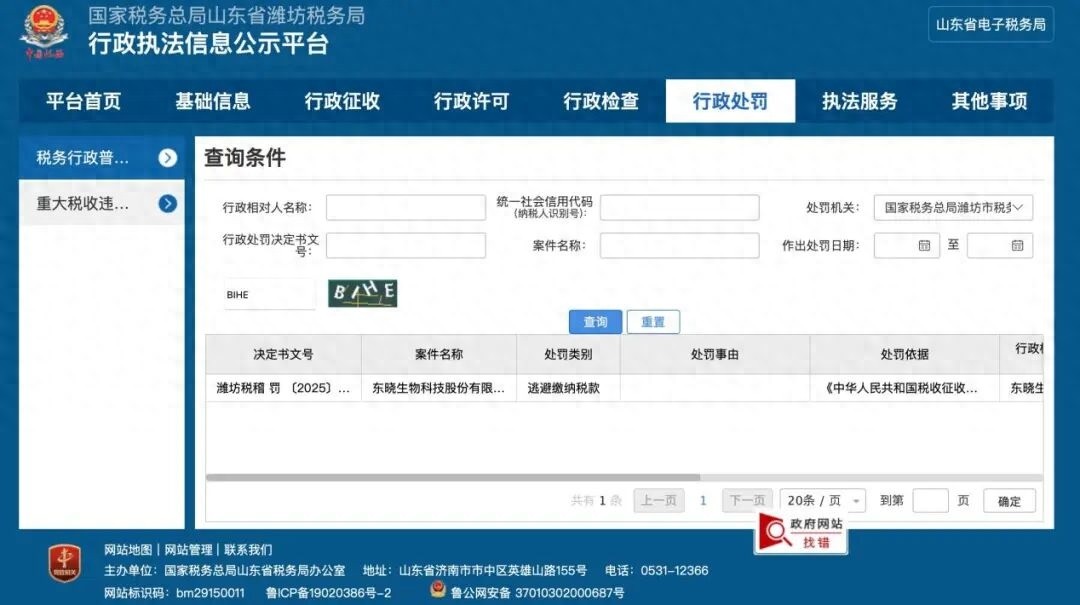Open calendar icon in start date field
The image size is (1080, 605).
[x=924, y=246]
